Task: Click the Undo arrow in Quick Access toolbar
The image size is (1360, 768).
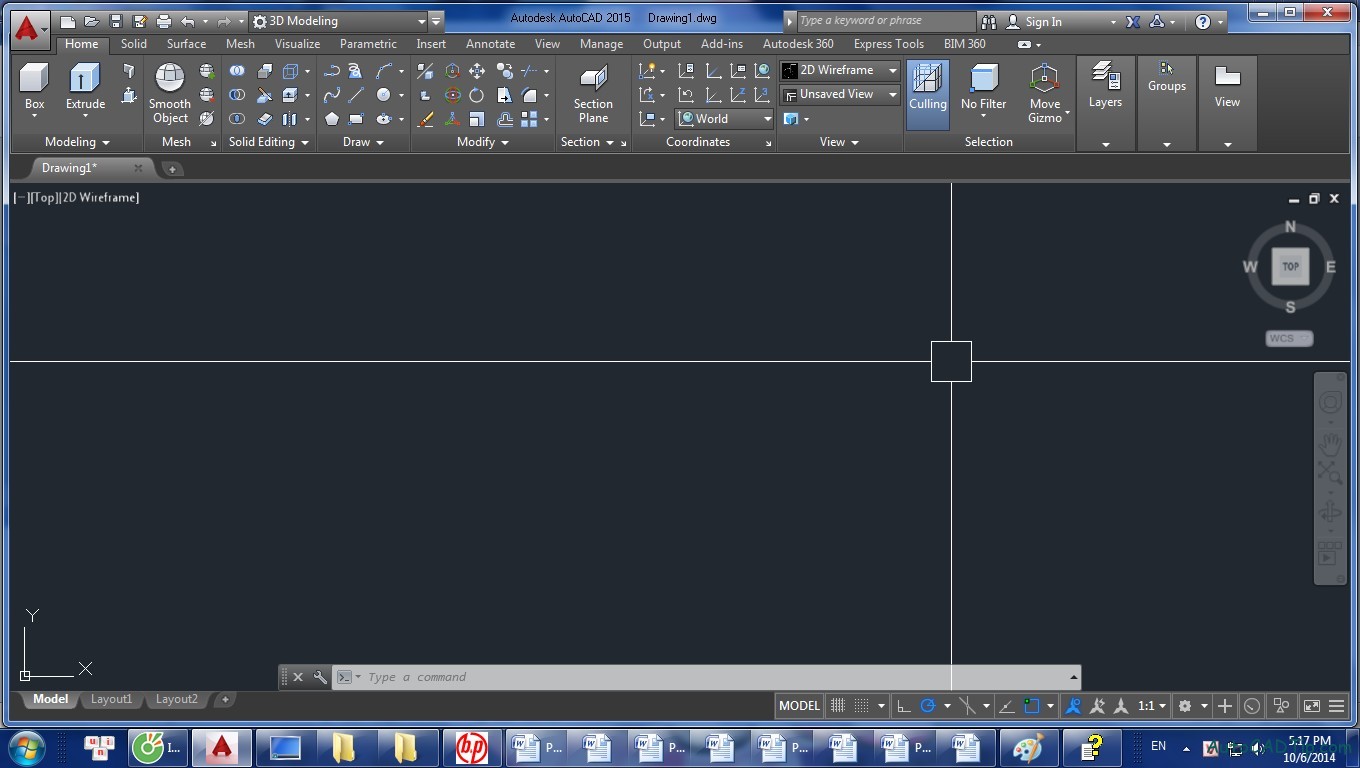Action: point(188,21)
